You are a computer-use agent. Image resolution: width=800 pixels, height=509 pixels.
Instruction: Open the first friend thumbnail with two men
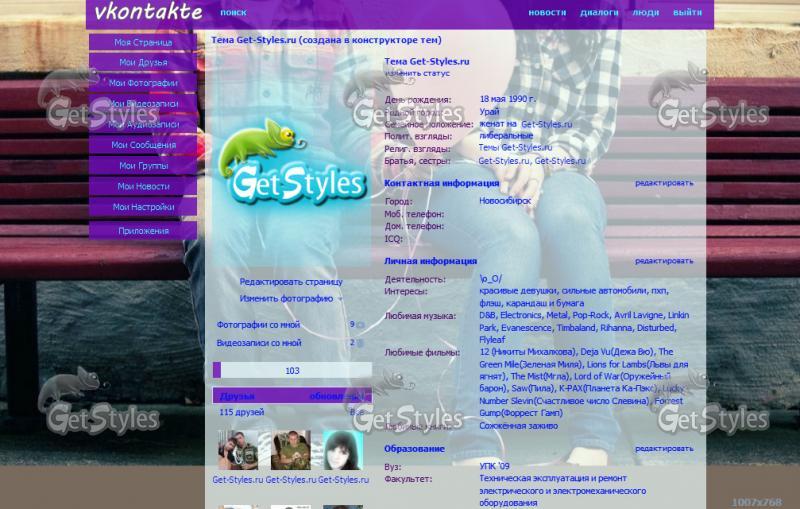click(238, 450)
